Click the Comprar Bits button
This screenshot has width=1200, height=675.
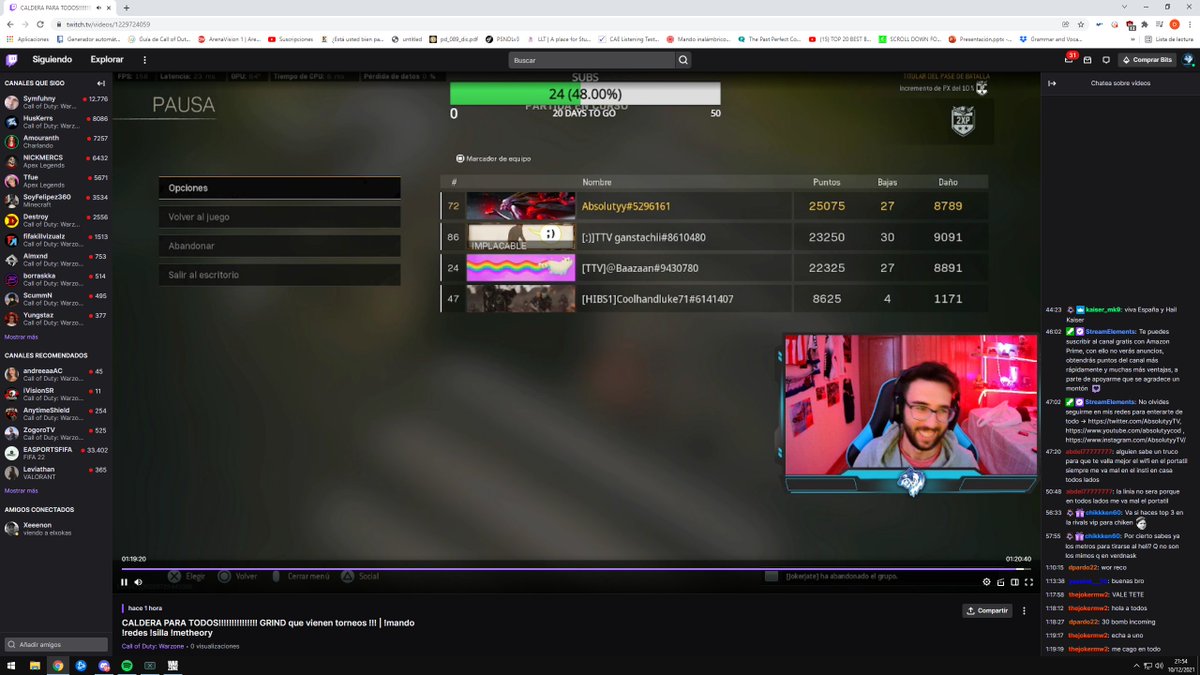1152,59
